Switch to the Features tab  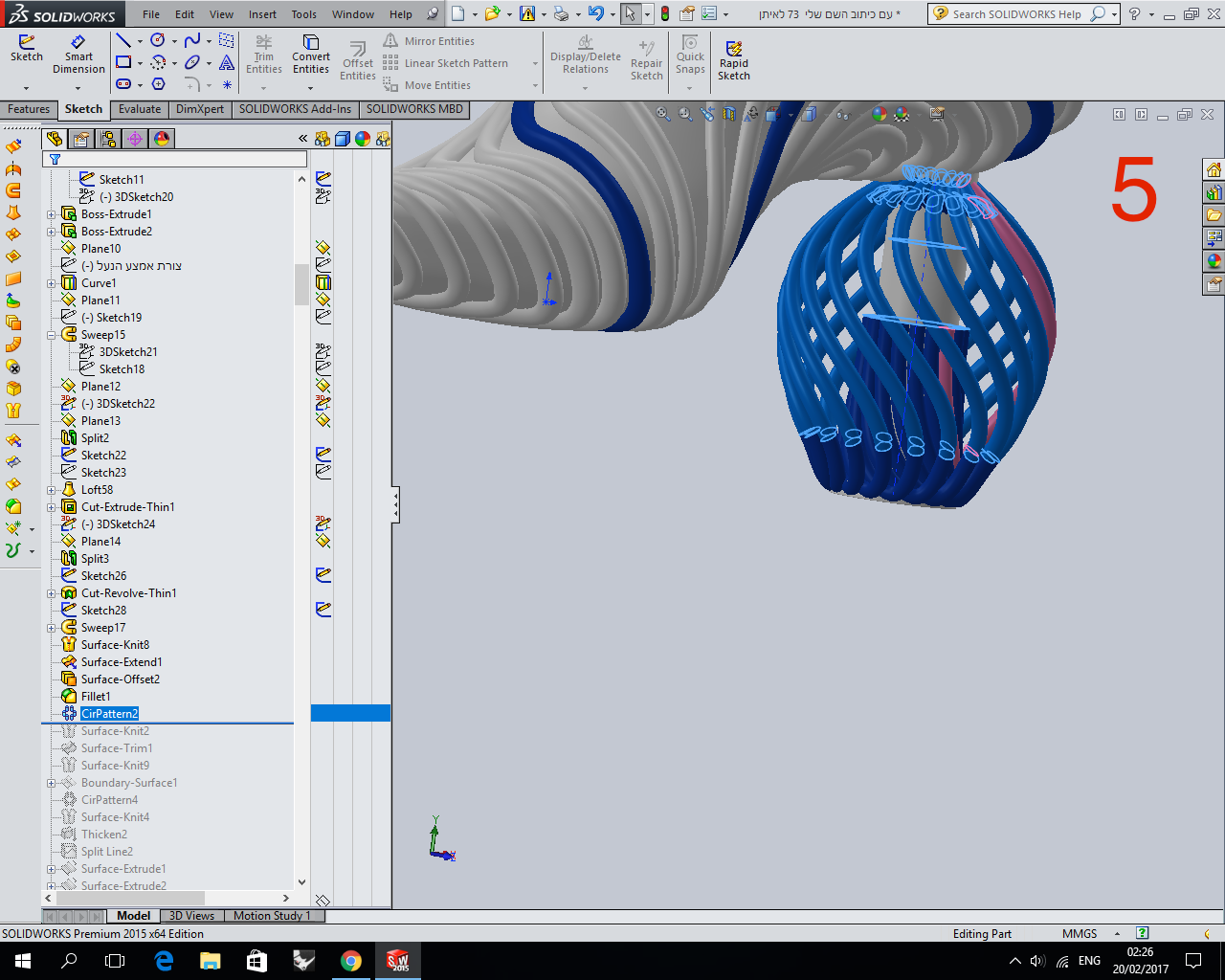point(29,109)
